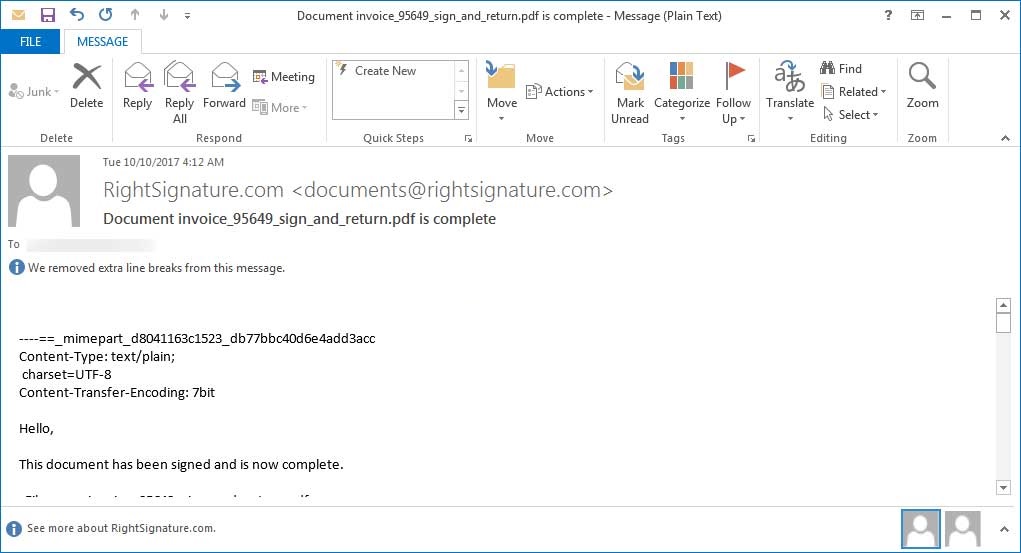
Task: Reply to the RightSignature email
Action: [x=137, y=85]
